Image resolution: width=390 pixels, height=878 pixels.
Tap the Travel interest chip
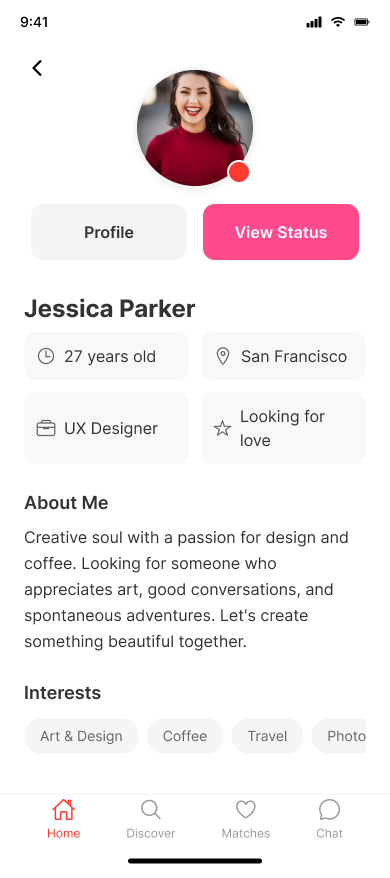(267, 736)
